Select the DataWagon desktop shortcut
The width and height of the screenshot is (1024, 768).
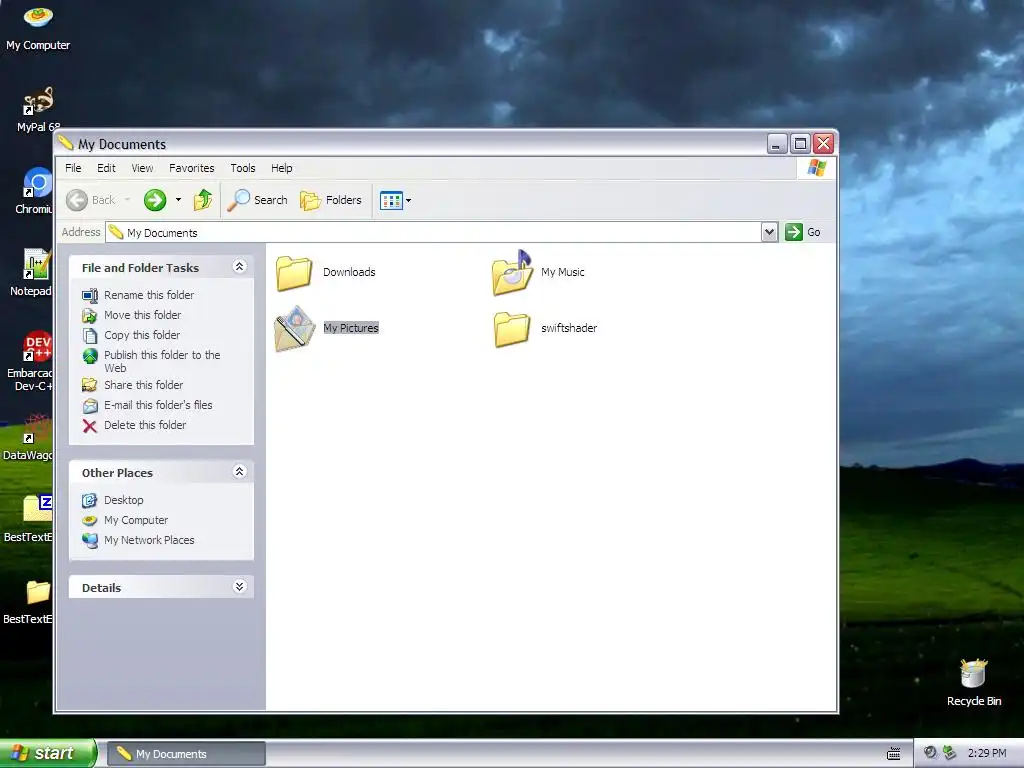pyautogui.click(x=28, y=438)
